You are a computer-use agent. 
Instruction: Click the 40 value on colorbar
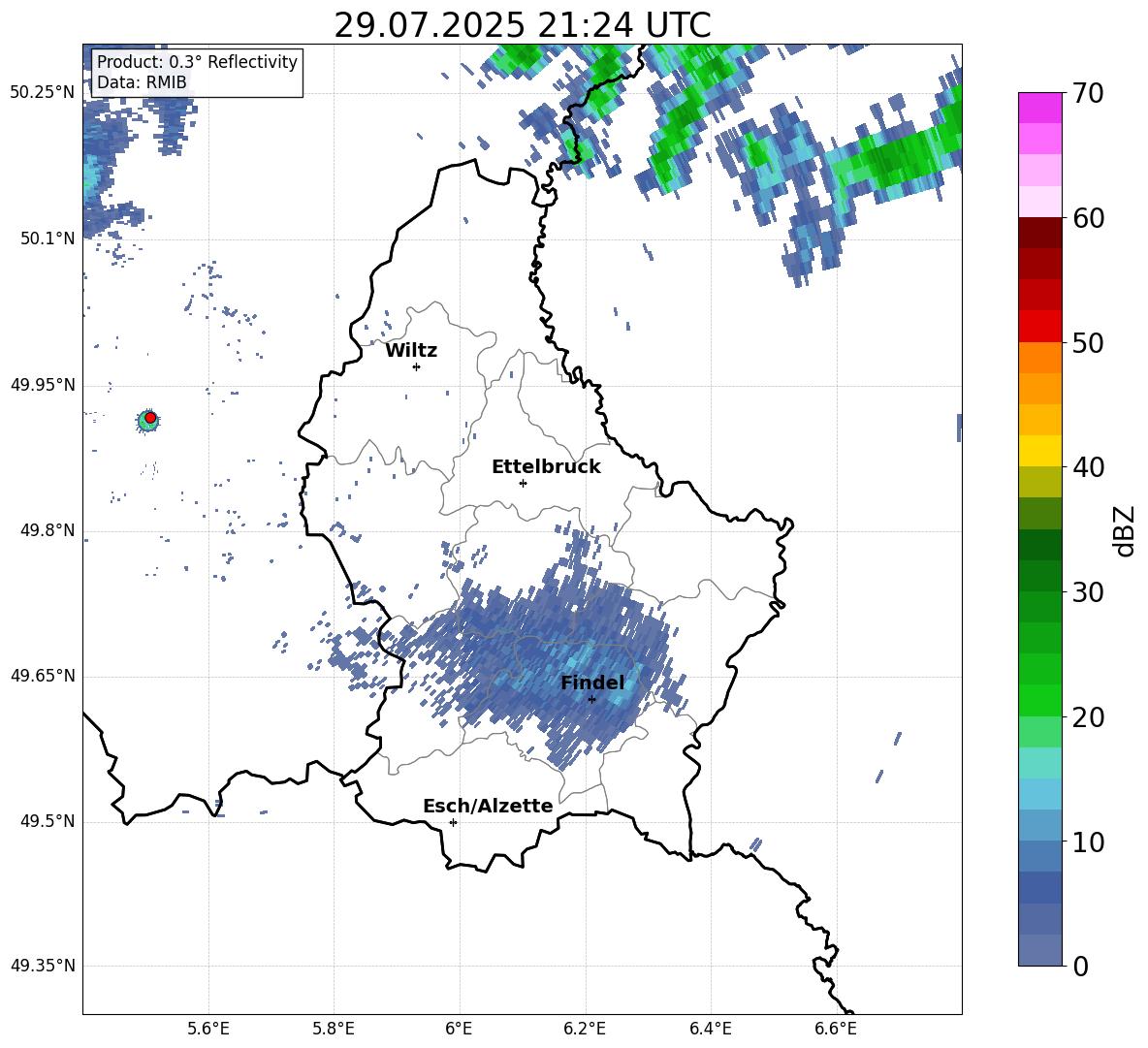pyautogui.click(x=1088, y=467)
